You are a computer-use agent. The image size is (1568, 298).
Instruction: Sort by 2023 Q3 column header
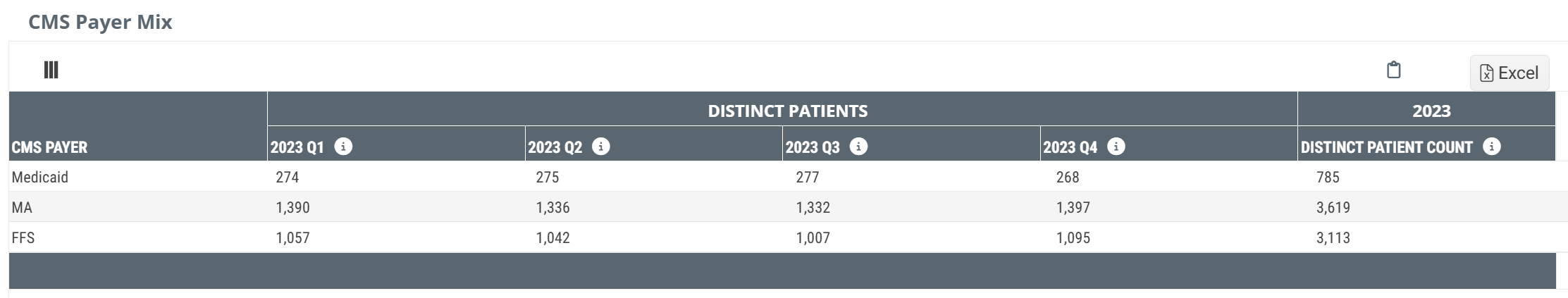(812, 147)
